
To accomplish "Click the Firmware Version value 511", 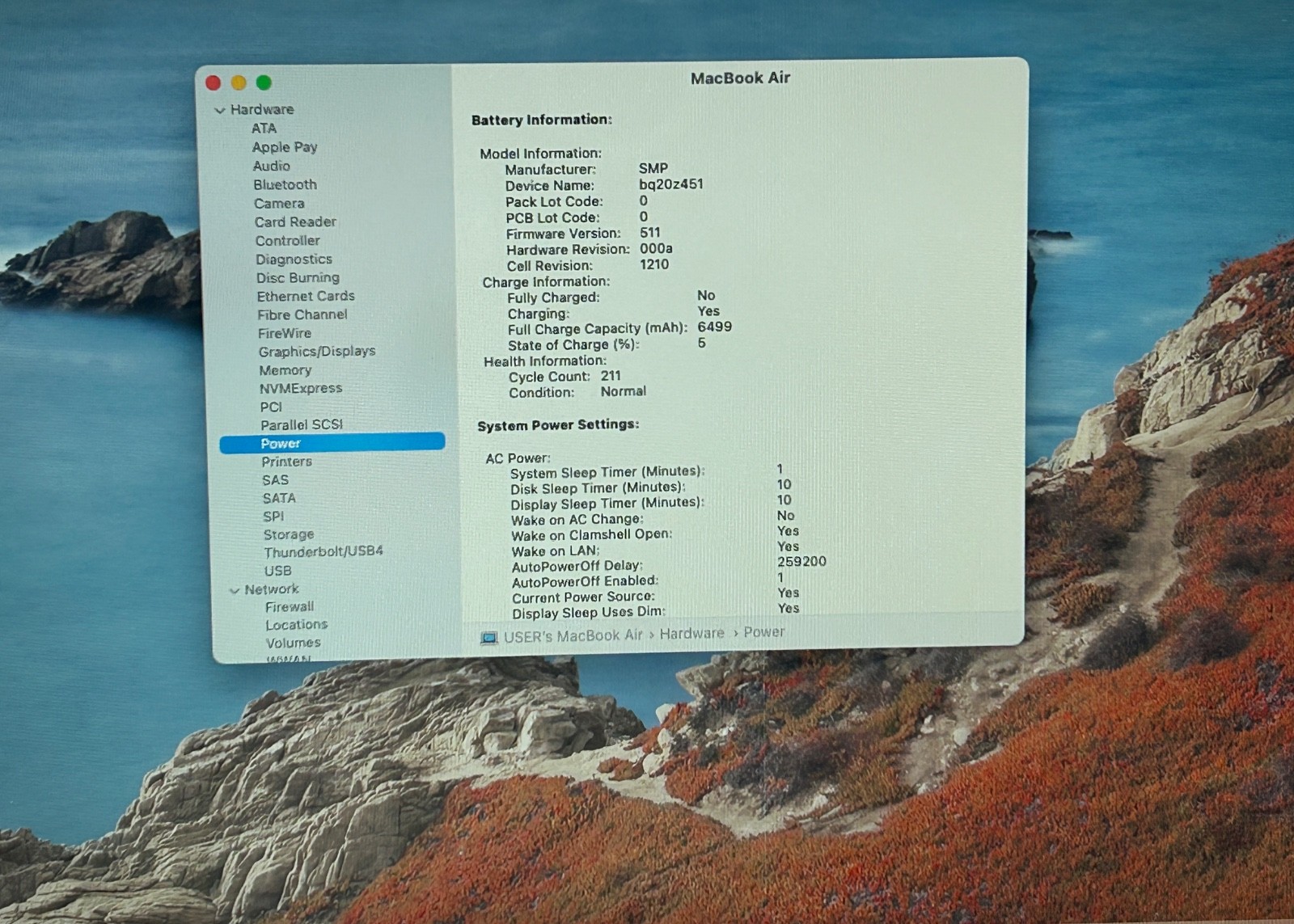I will 650,233.
